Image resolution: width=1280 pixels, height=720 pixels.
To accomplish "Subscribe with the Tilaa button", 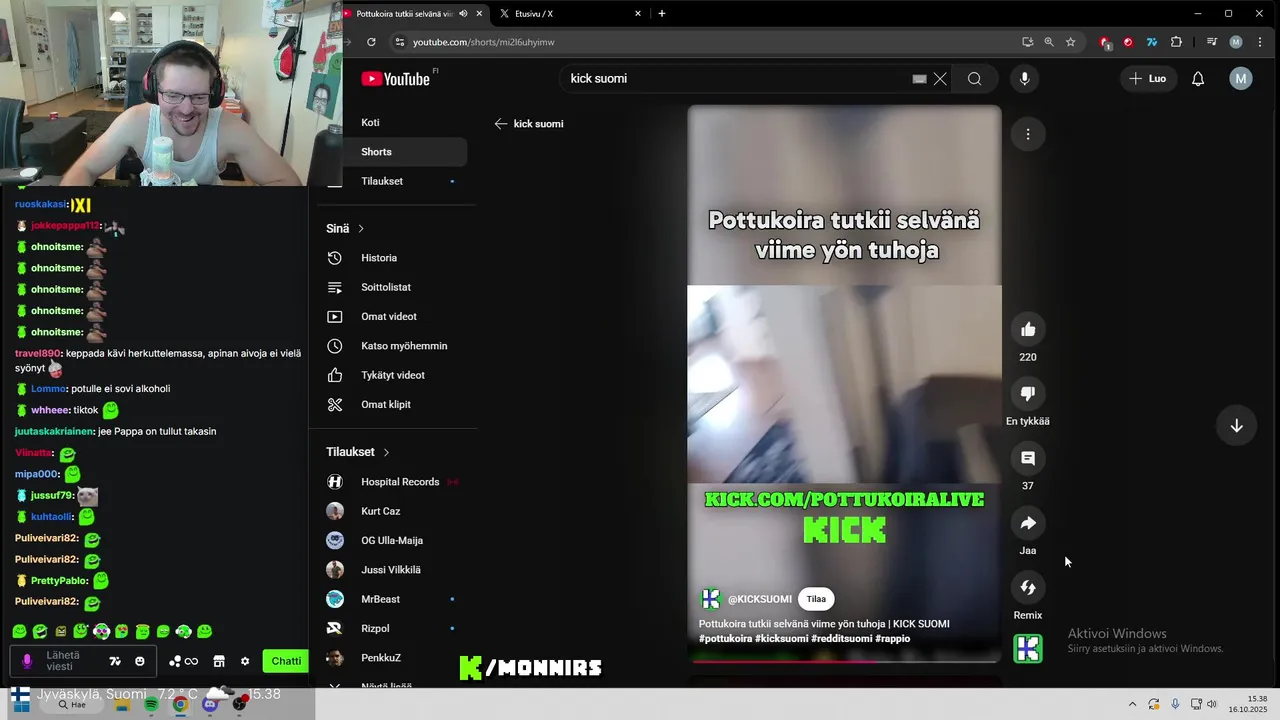I will pyautogui.click(x=816, y=599).
